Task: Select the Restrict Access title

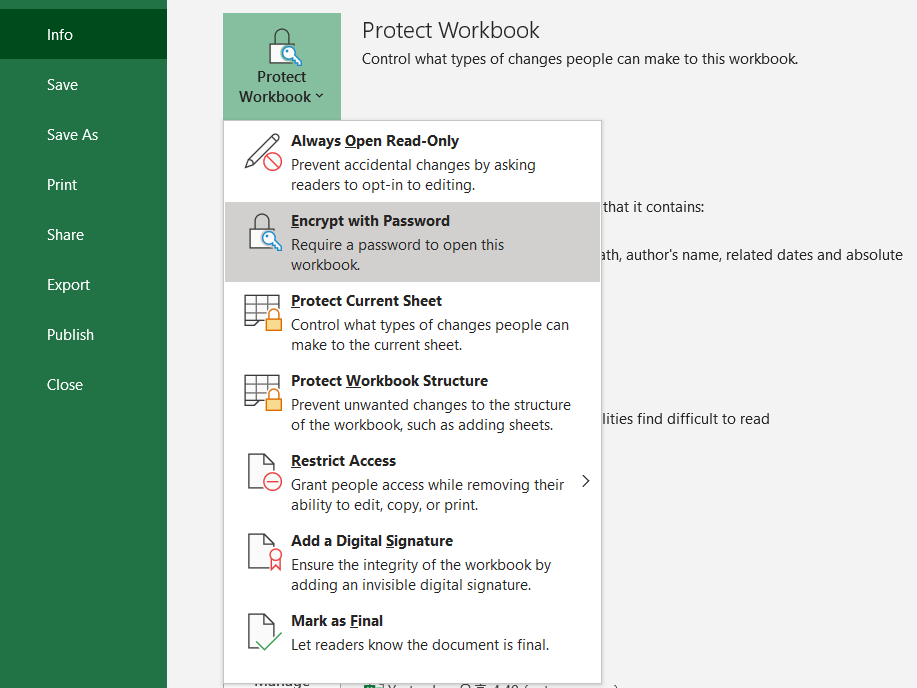Action: pyautogui.click(x=343, y=461)
